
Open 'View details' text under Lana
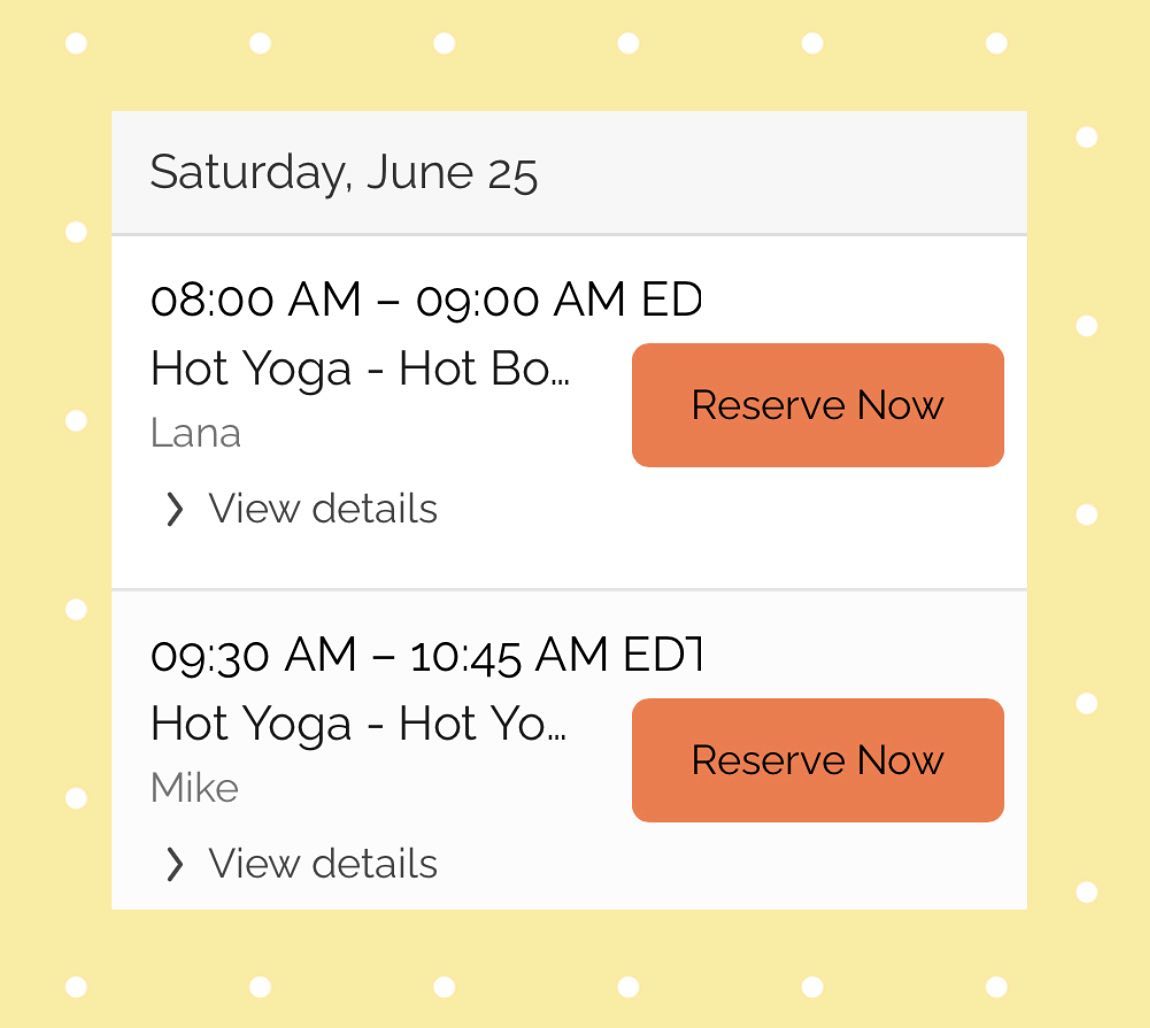[322, 509]
